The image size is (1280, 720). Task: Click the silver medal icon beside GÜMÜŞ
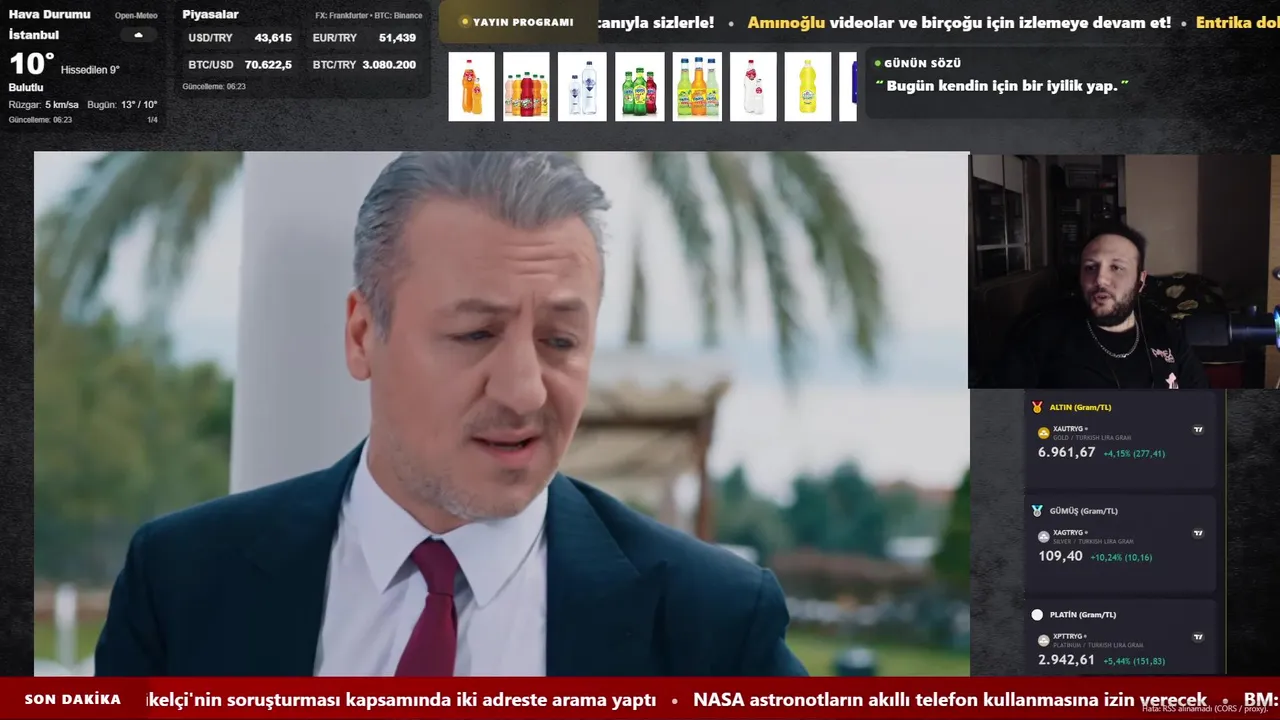point(1037,511)
